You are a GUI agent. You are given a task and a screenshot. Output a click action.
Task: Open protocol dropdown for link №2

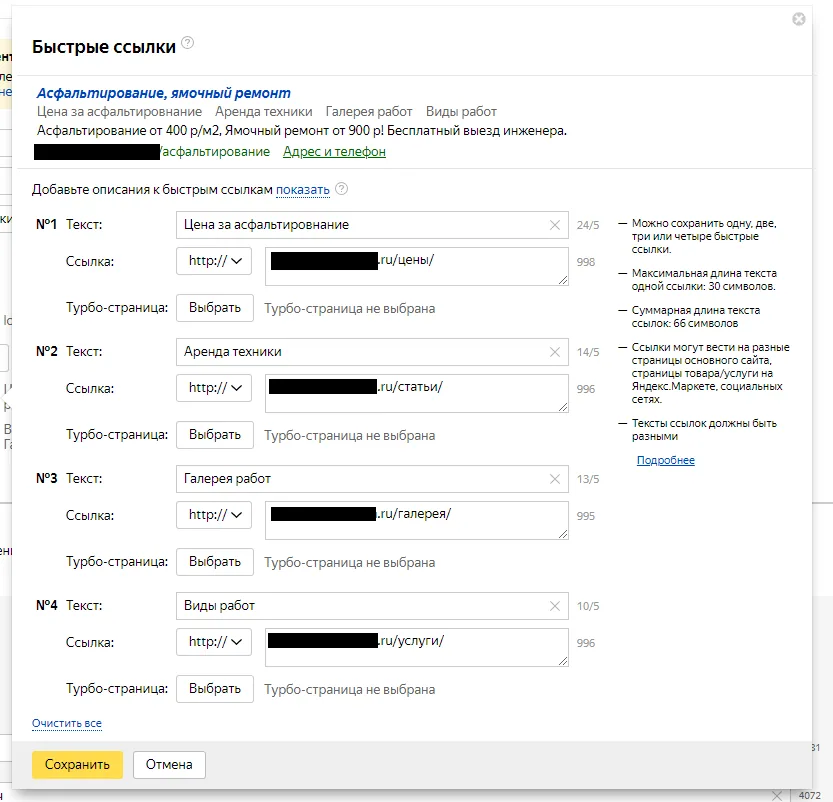(214, 388)
